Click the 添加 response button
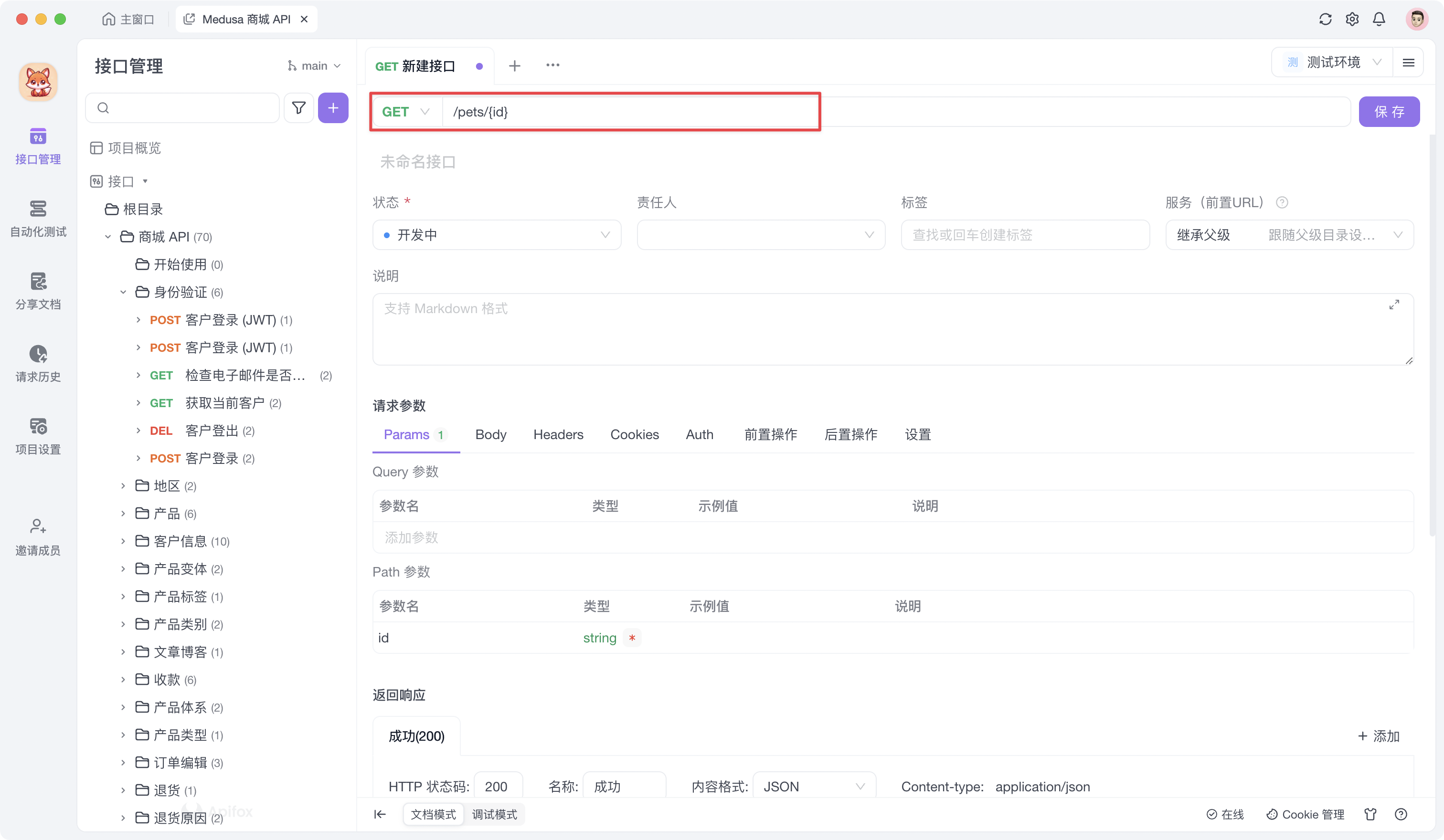1444x840 pixels. 1378,736
